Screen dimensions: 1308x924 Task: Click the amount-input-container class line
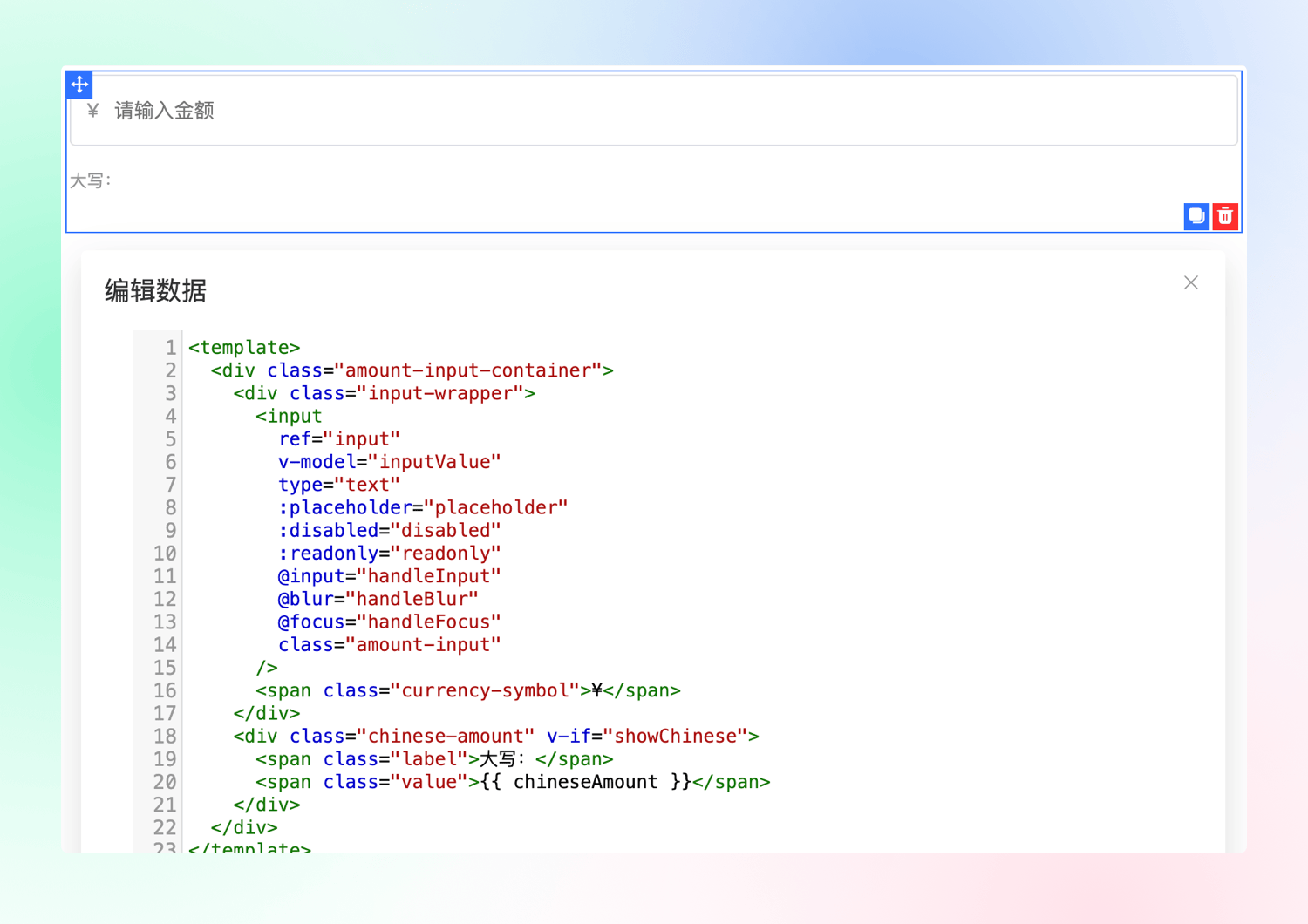click(x=412, y=370)
